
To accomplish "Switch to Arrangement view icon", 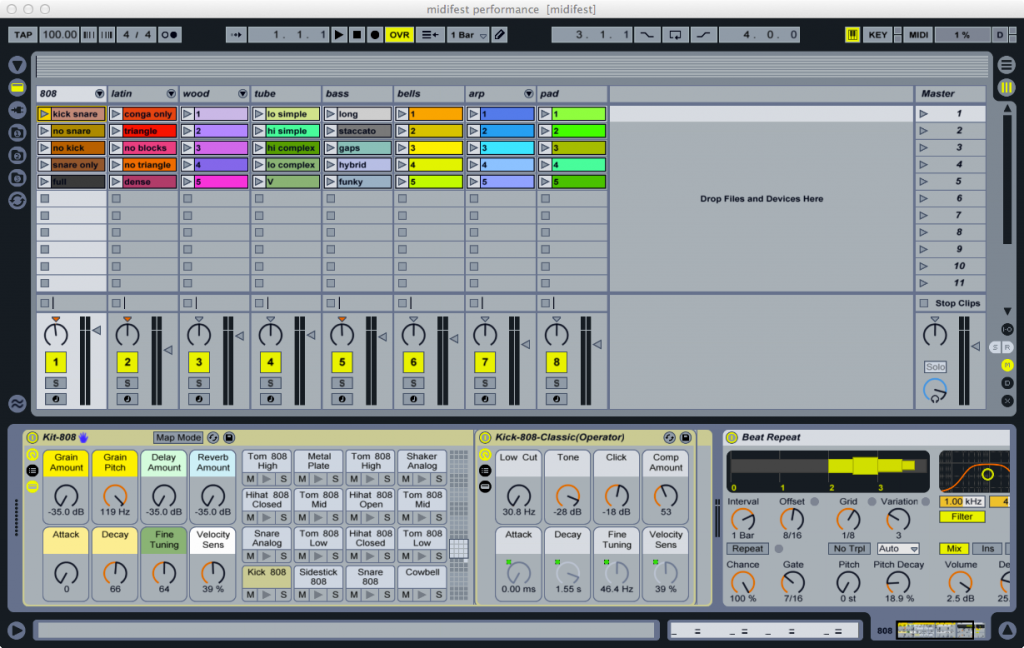I will pyautogui.click(x=1006, y=65).
